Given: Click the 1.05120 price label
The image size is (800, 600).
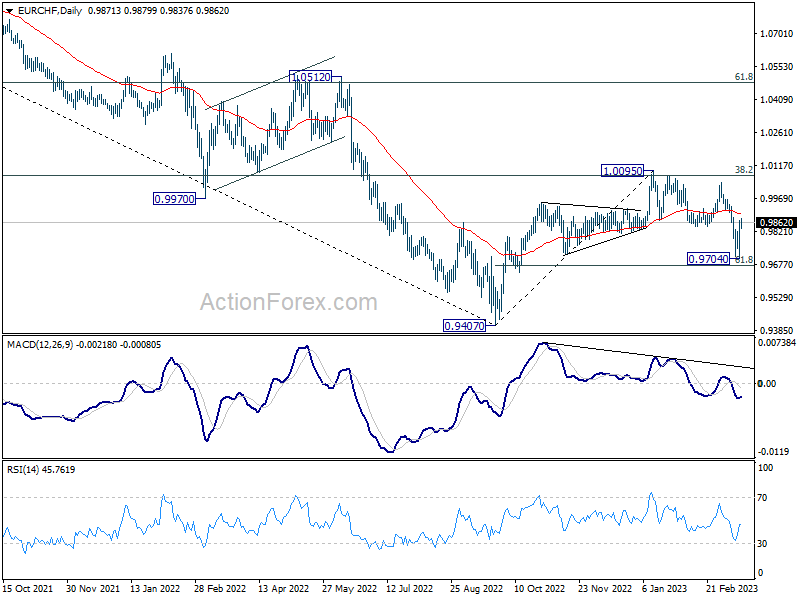Looking at the screenshot, I should pos(310,77).
